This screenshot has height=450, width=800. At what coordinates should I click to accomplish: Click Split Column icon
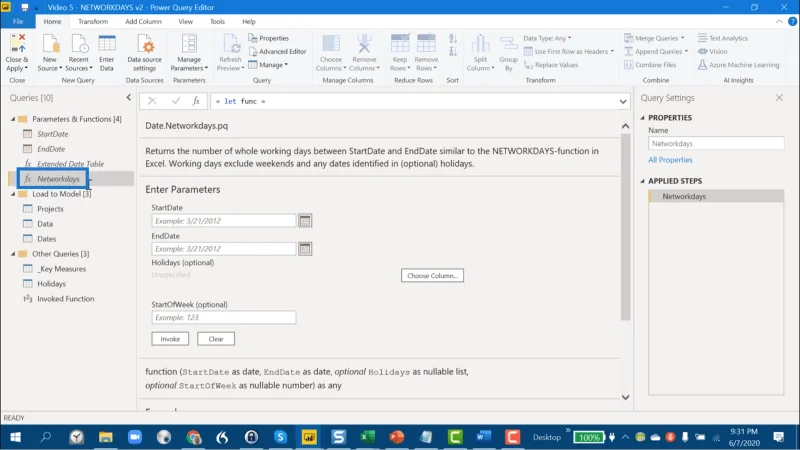point(481,43)
